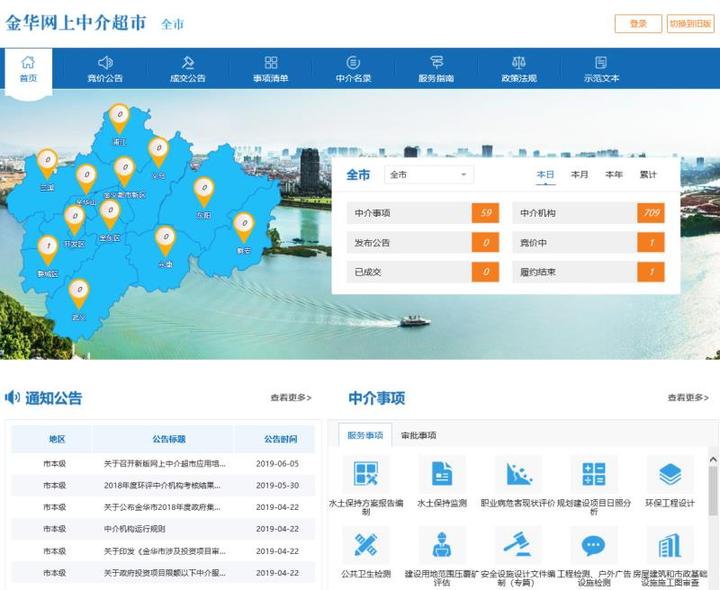This screenshot has height=590, width=720.
Task: Click the 中介事项 count 59
Action: click(485, 213)
